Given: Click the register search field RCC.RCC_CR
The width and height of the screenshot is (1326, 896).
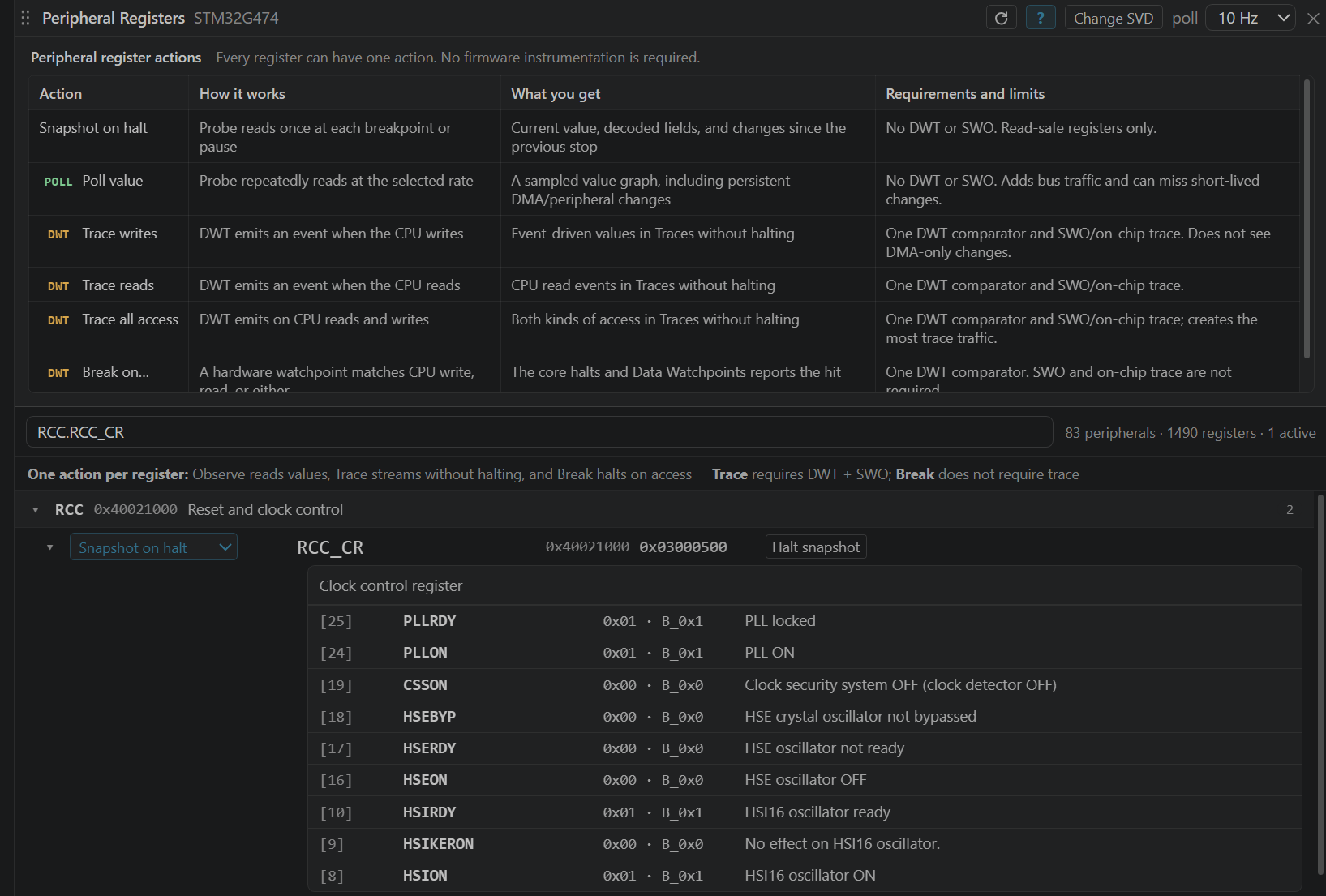Looking at the screenshot, I should [x=539, y=432].
